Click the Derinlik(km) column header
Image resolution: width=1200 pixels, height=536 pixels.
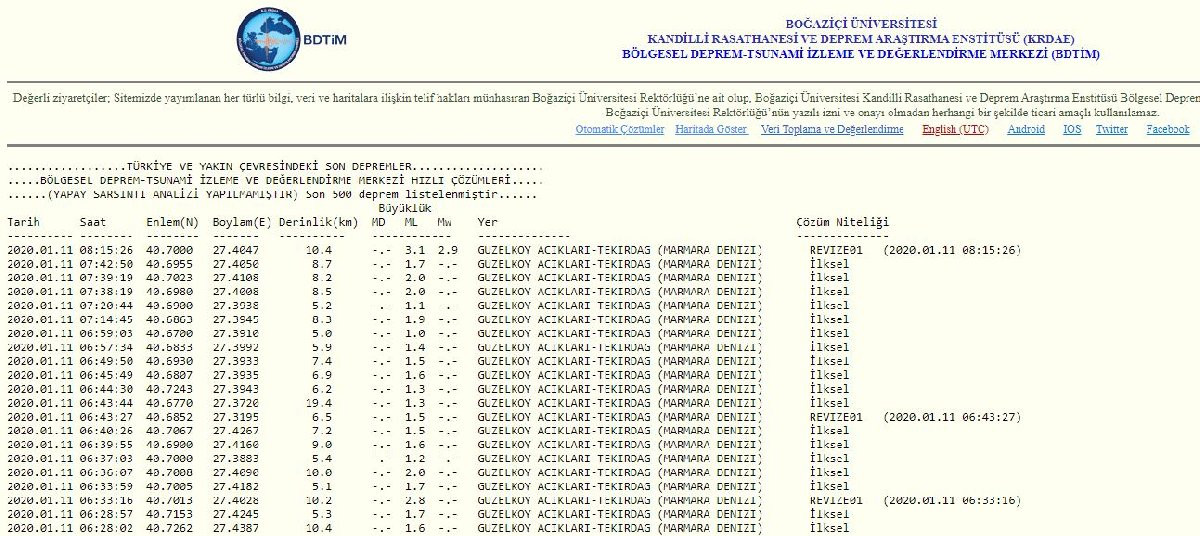pos(318,221)
